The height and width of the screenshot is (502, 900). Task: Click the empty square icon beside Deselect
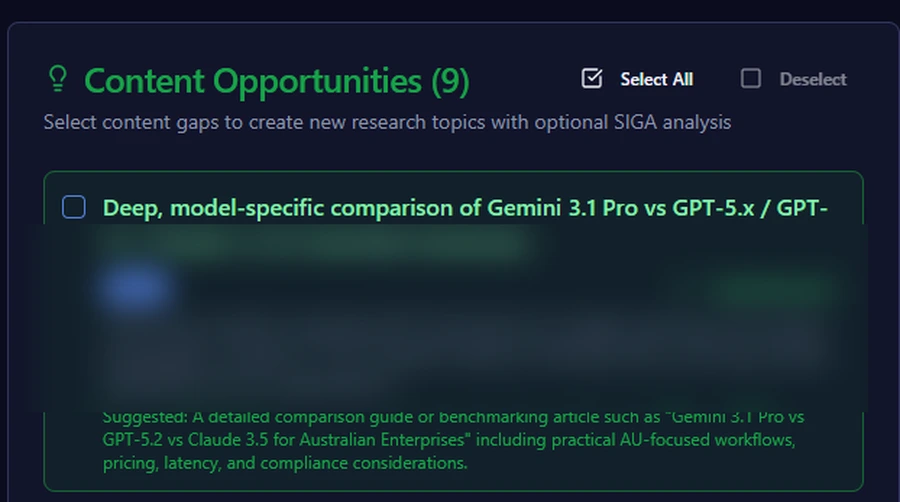751,79
